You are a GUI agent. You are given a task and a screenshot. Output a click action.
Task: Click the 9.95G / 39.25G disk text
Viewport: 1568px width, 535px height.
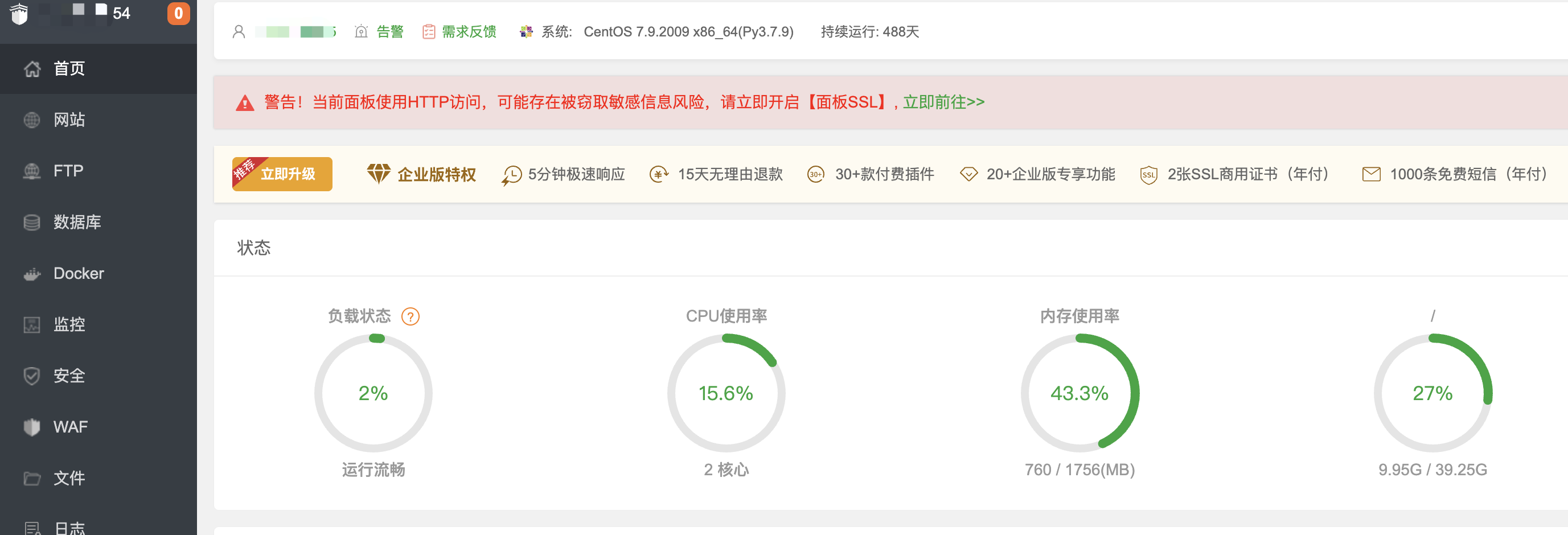(1433, 470)
